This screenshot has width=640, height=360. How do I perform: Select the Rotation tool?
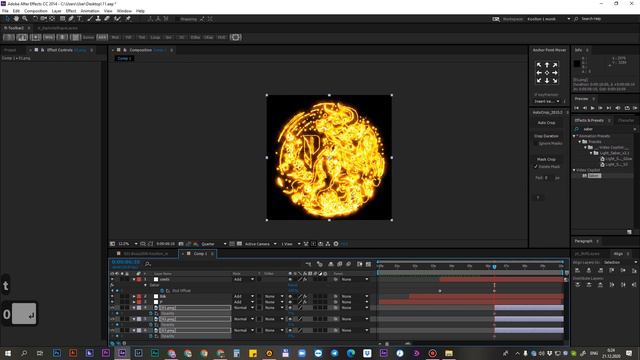click(35, 19)
